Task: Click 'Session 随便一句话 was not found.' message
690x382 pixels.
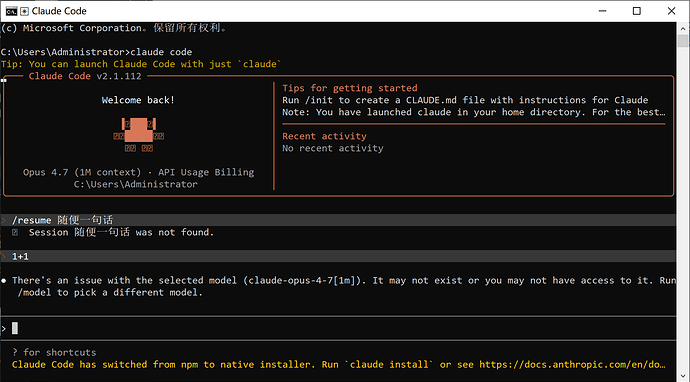Action: [121, 232]
